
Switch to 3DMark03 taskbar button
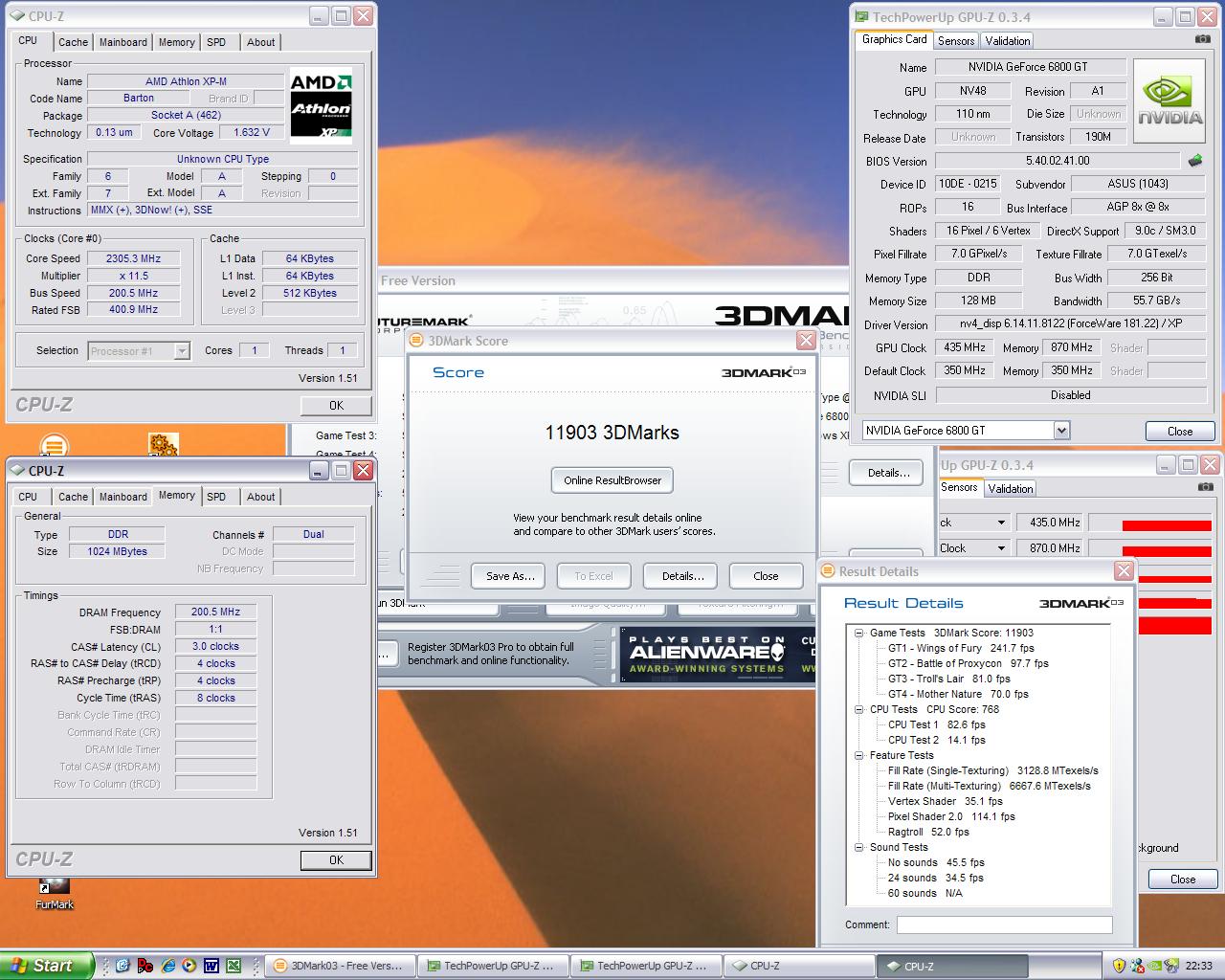[340, 966]
